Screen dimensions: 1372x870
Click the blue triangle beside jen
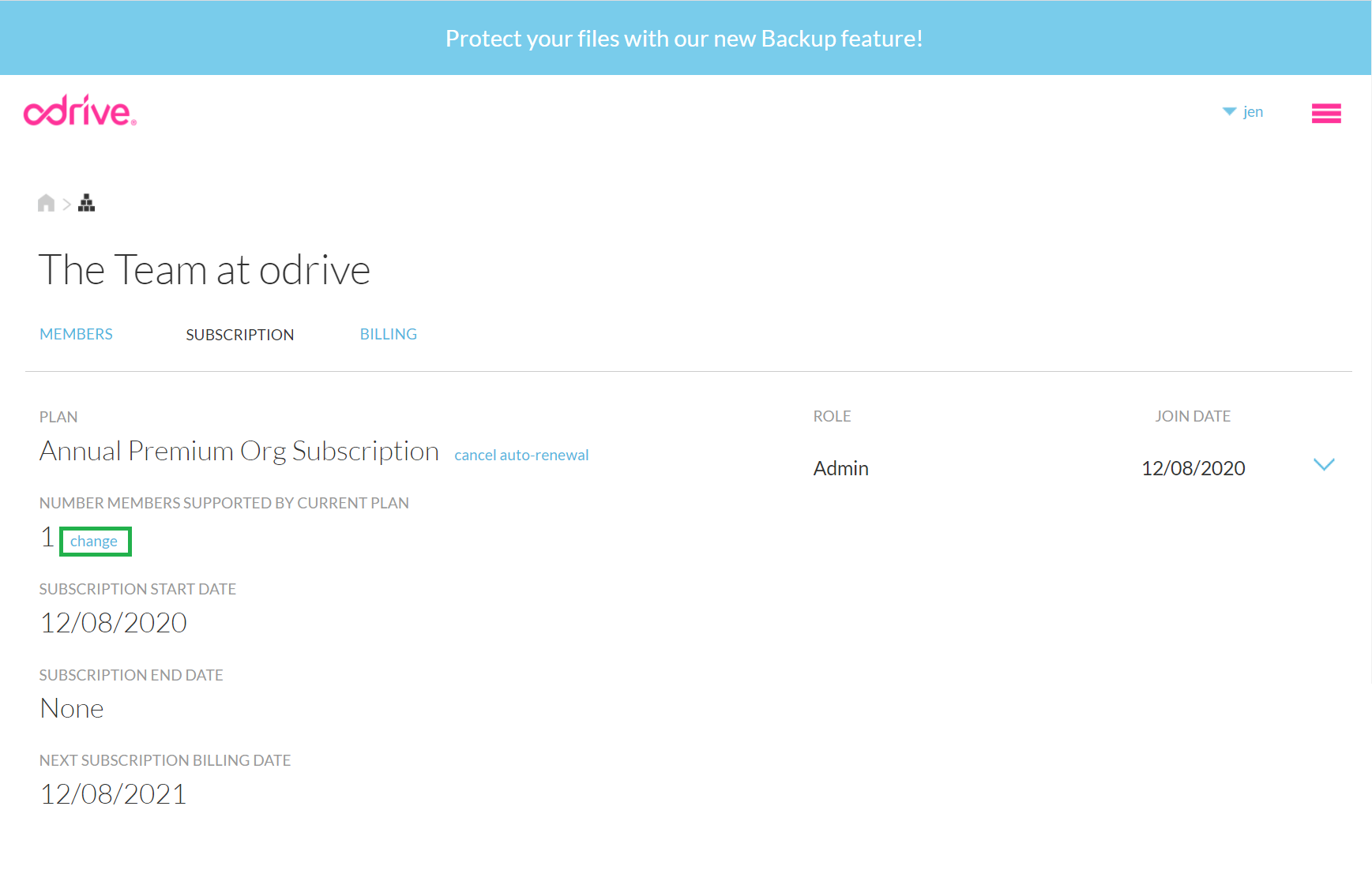1228,111
